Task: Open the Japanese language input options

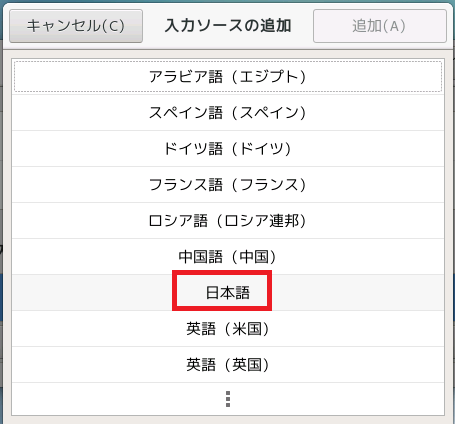Action: 228,293
